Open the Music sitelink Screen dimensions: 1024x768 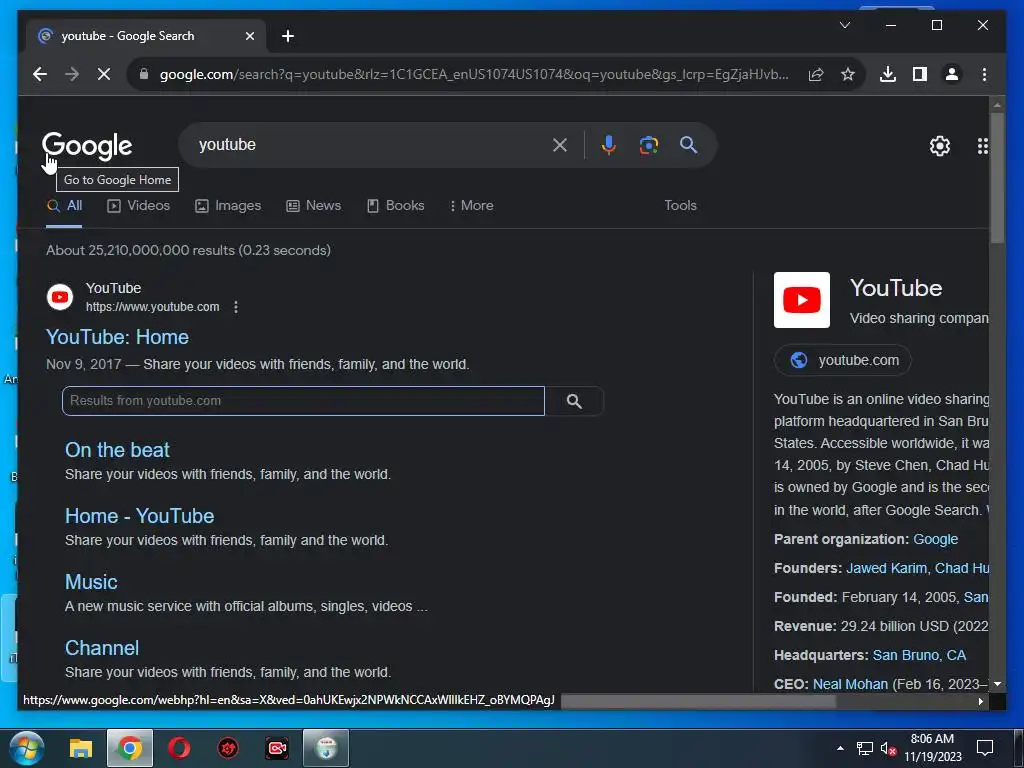tap(91, 582)
